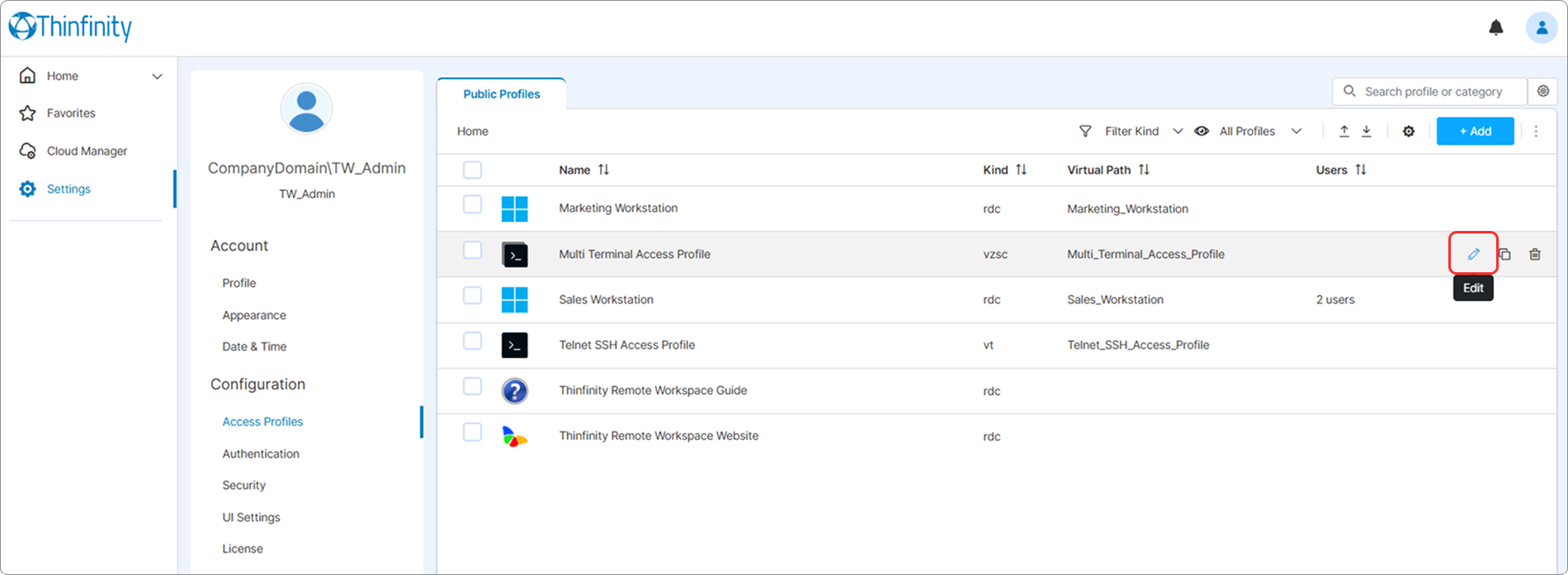Click the Home breadcrumb in profiles panel
The width and height of the screenshot is (1568, 575).
(x=473, y=131)
